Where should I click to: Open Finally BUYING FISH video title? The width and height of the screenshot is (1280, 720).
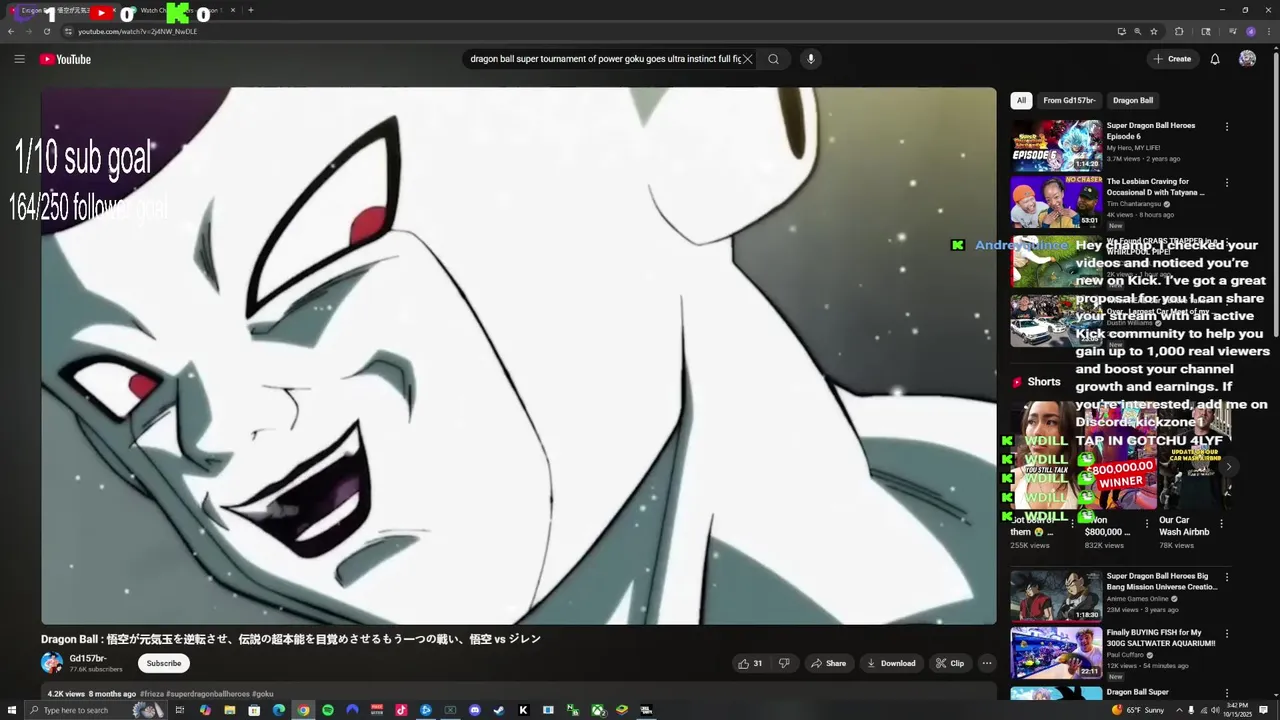(x=1161, y=638)
